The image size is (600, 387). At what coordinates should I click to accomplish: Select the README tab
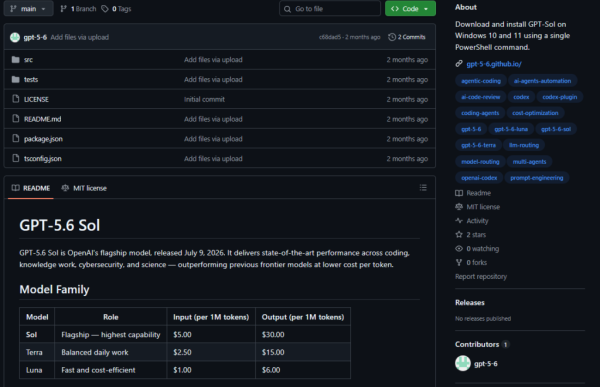click(31, 188)
